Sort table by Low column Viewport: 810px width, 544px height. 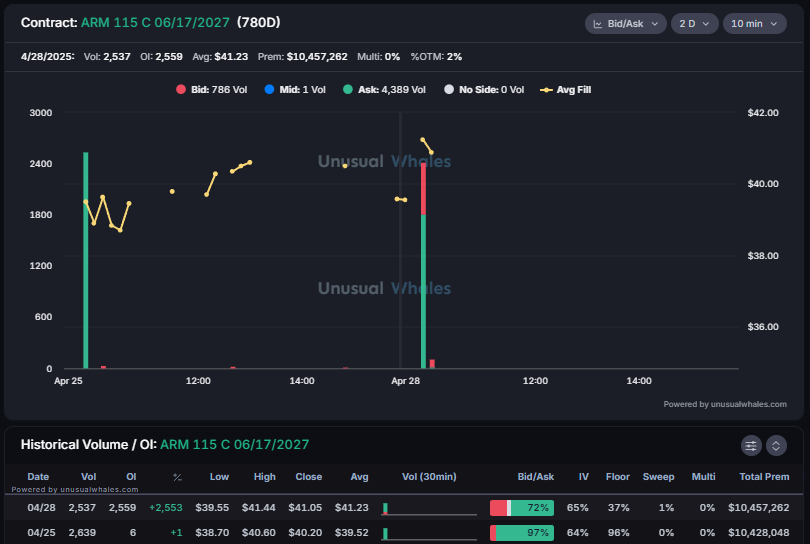click(219, 477)
